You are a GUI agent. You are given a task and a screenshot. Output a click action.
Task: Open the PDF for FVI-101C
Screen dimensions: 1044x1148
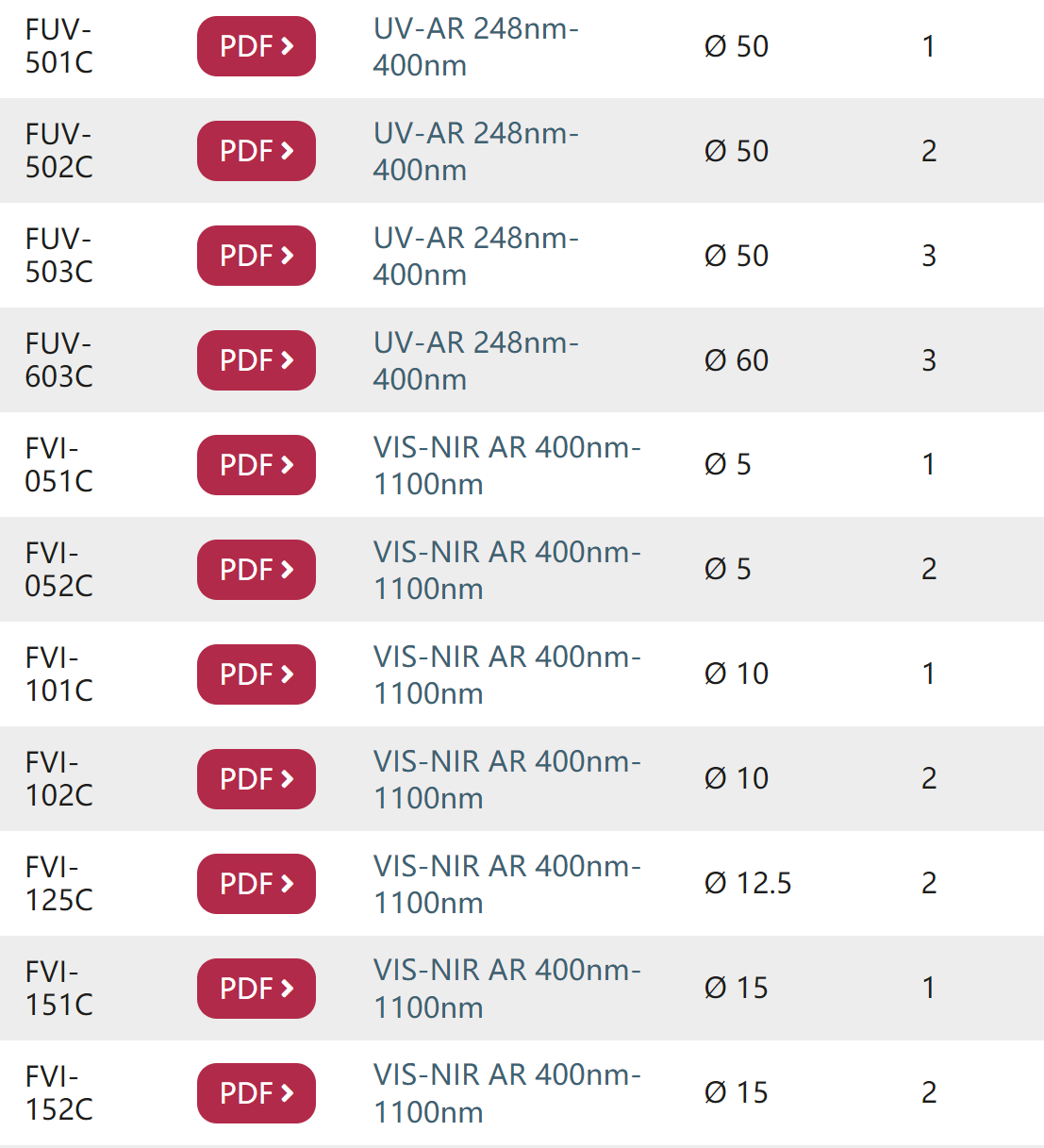pyautogui.click(x=257, y=674)
